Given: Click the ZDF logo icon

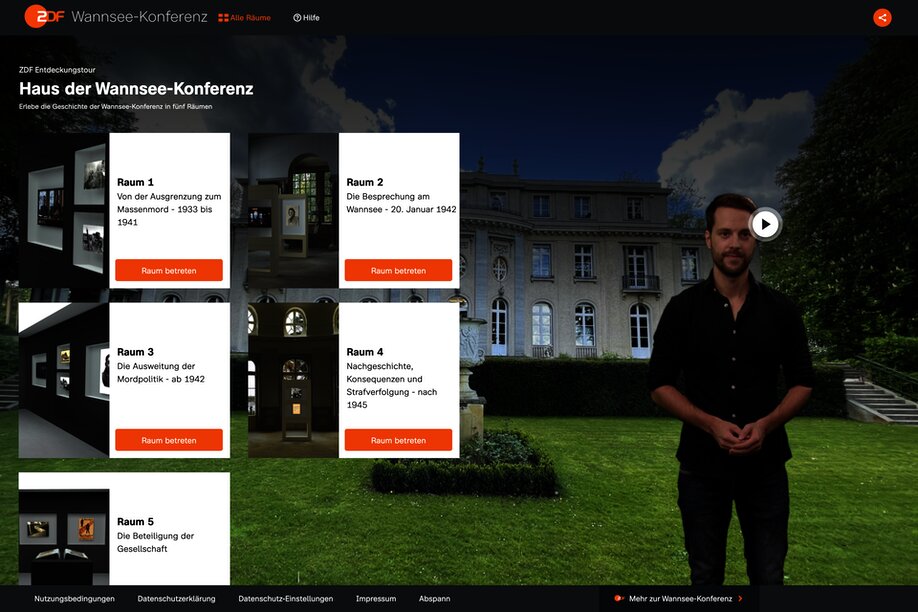Looking at the screenshot, I should [44, 16].
